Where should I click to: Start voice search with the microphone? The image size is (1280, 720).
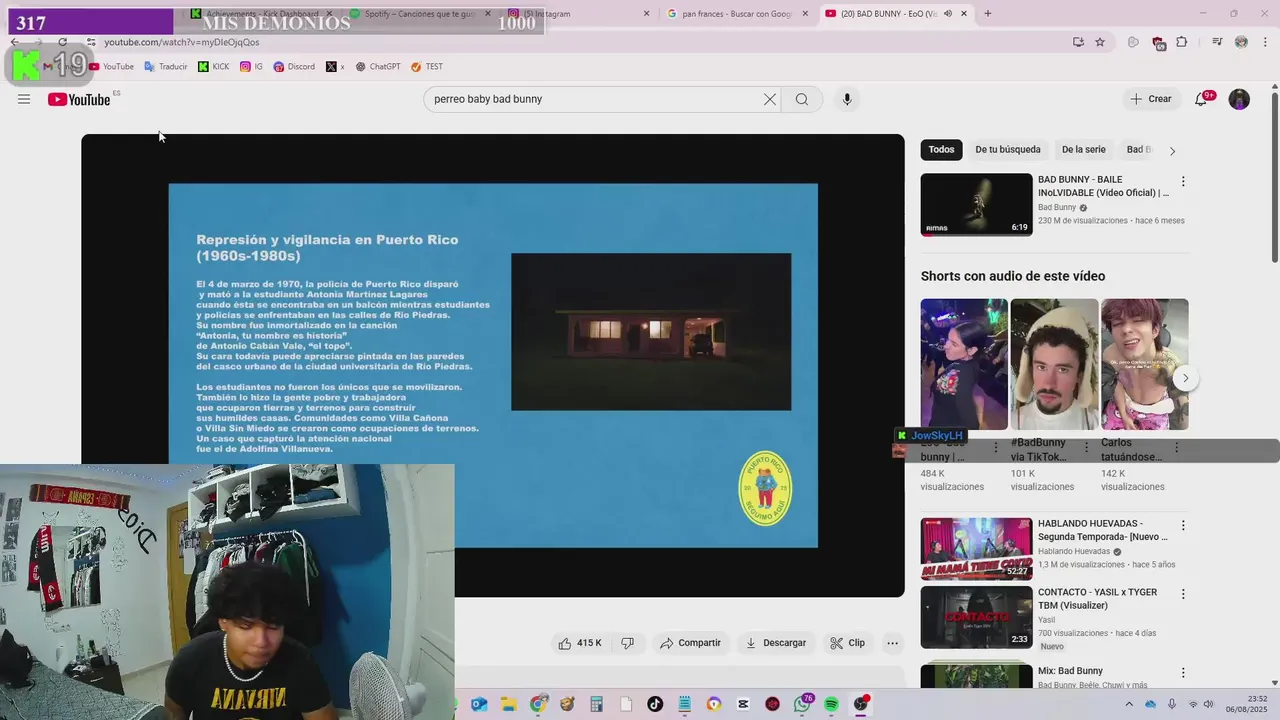tap(847, 99)
